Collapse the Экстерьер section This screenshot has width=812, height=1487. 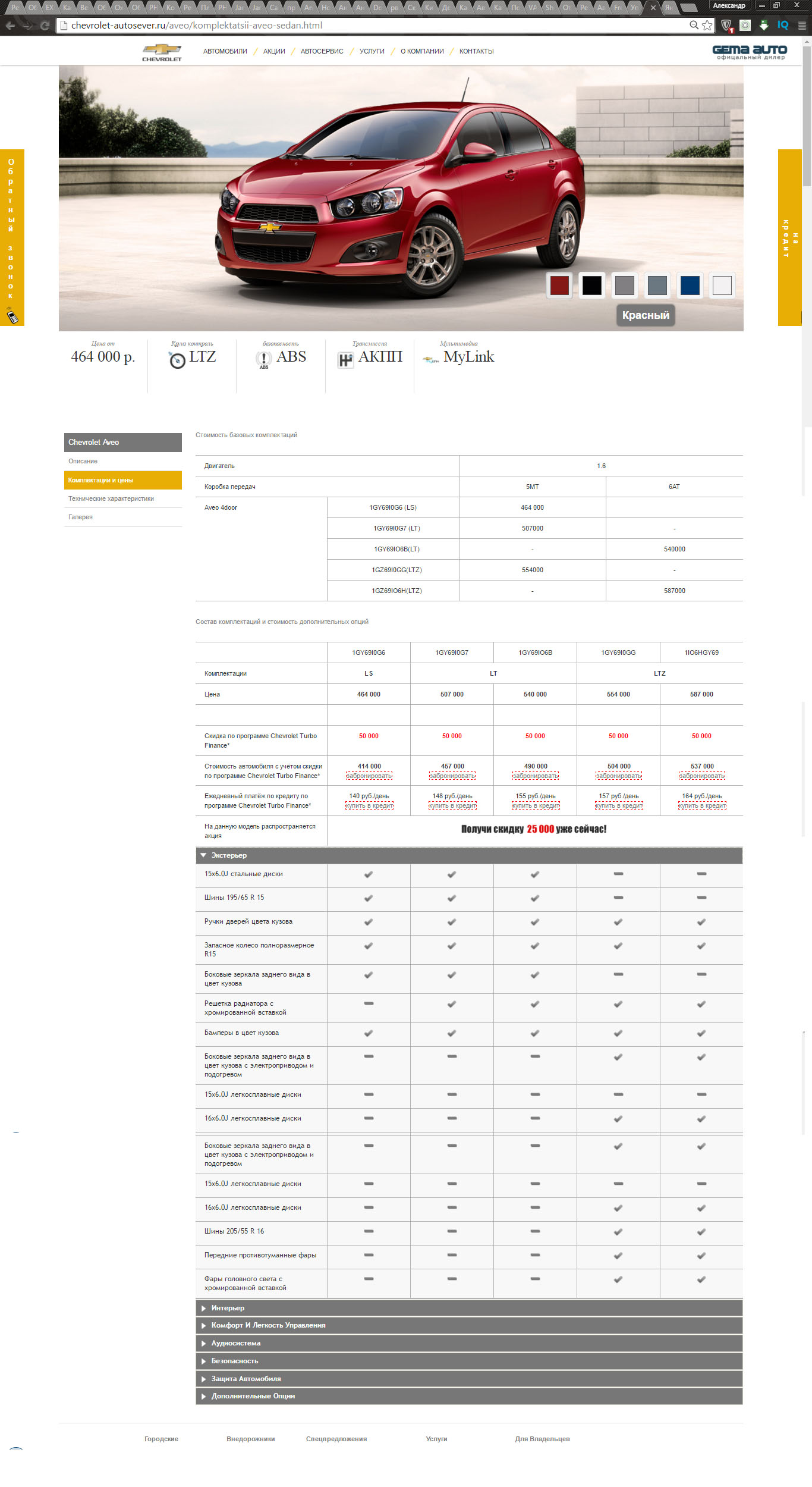(x=469, y=855)
